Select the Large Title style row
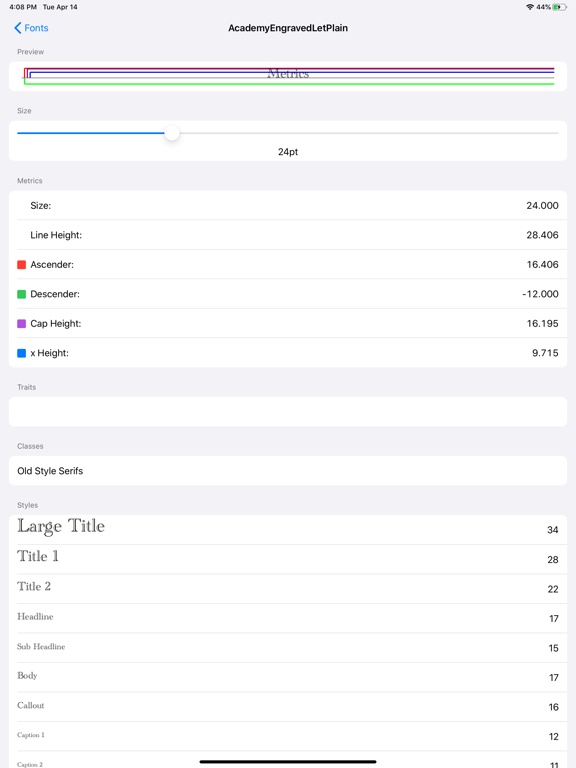 (x=288, y=529)
